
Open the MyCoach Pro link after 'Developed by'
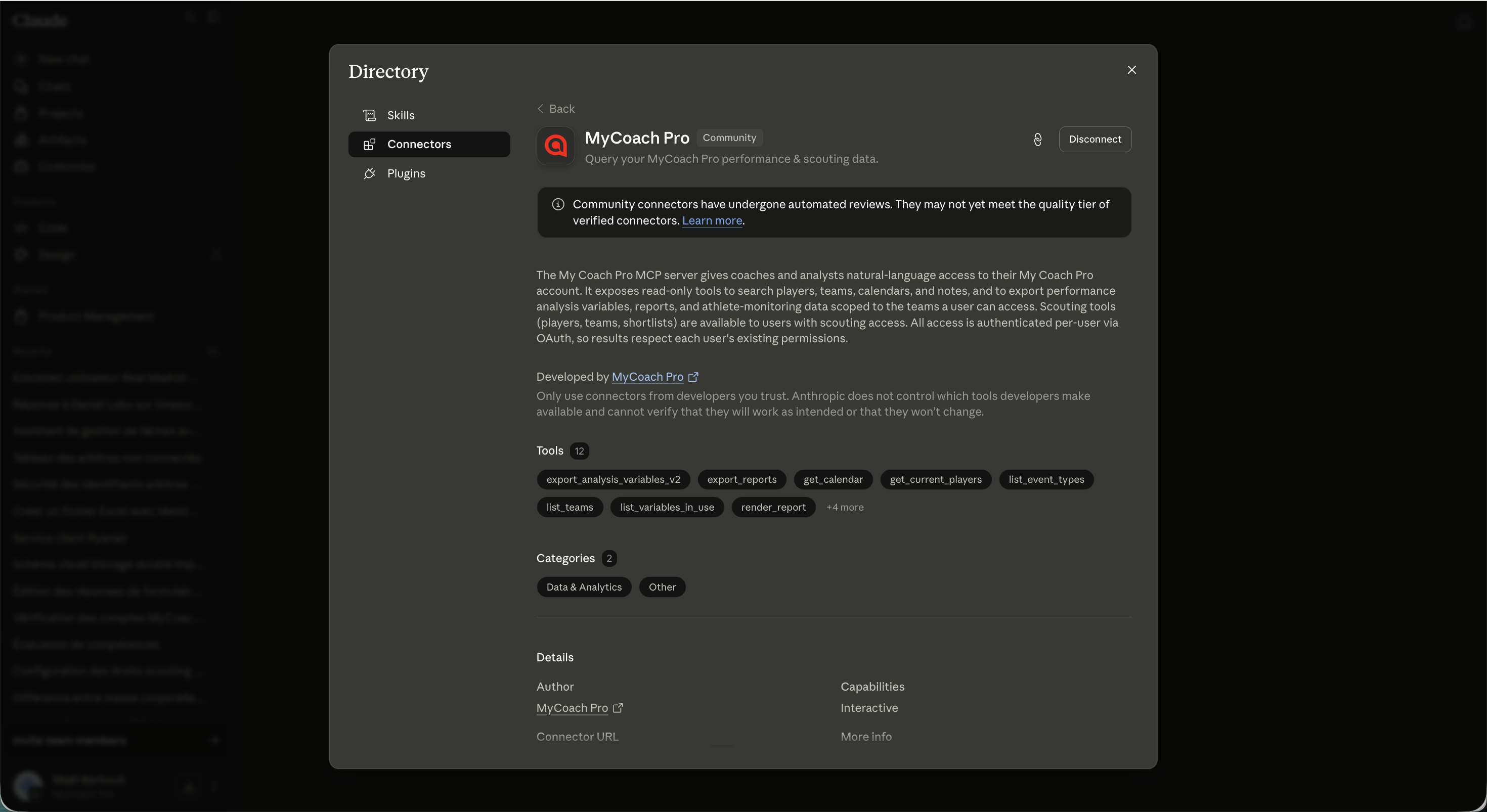click(x=648, y=377)
